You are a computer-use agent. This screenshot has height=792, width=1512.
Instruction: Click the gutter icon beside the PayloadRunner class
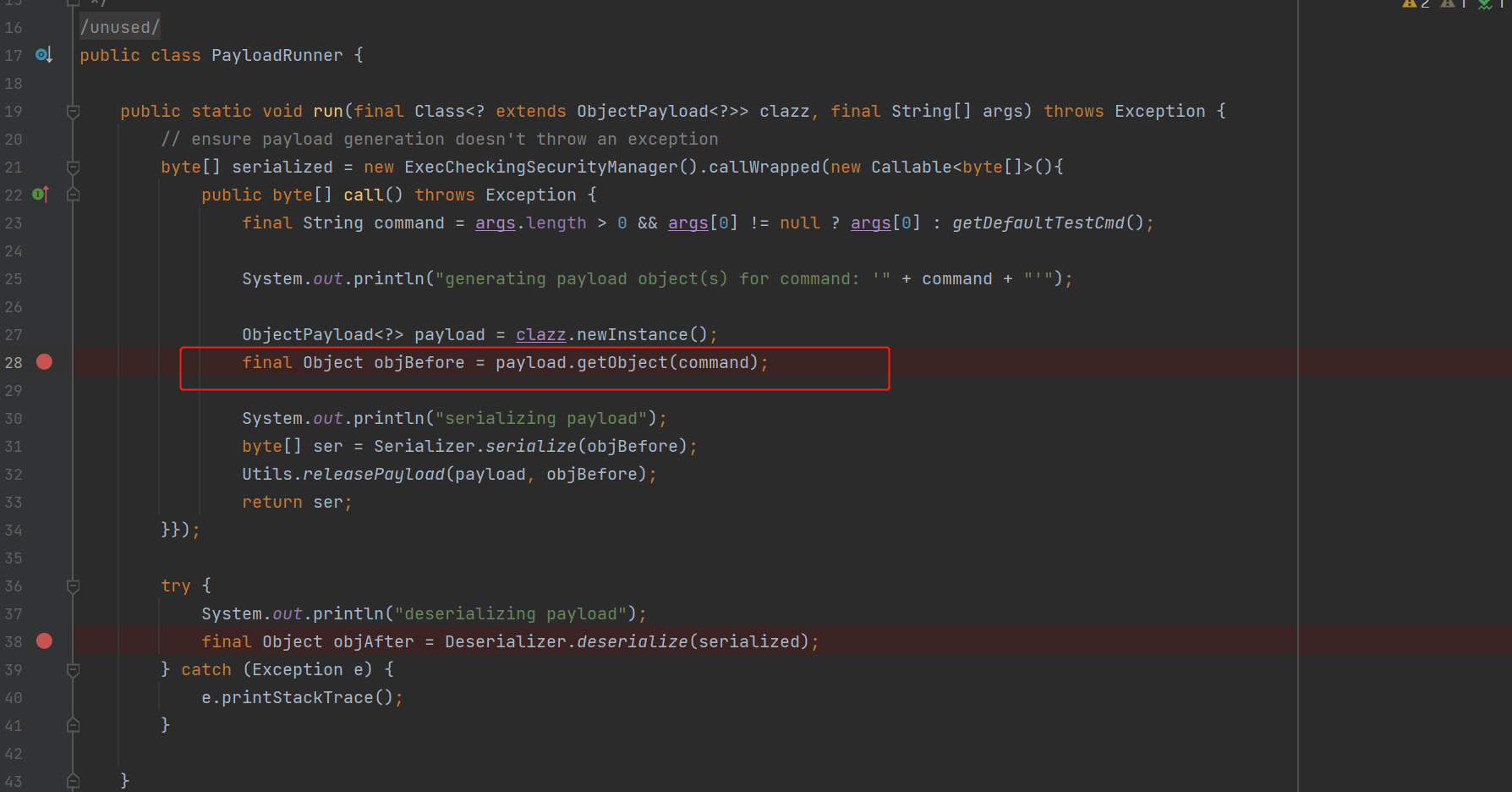(44, 55)
